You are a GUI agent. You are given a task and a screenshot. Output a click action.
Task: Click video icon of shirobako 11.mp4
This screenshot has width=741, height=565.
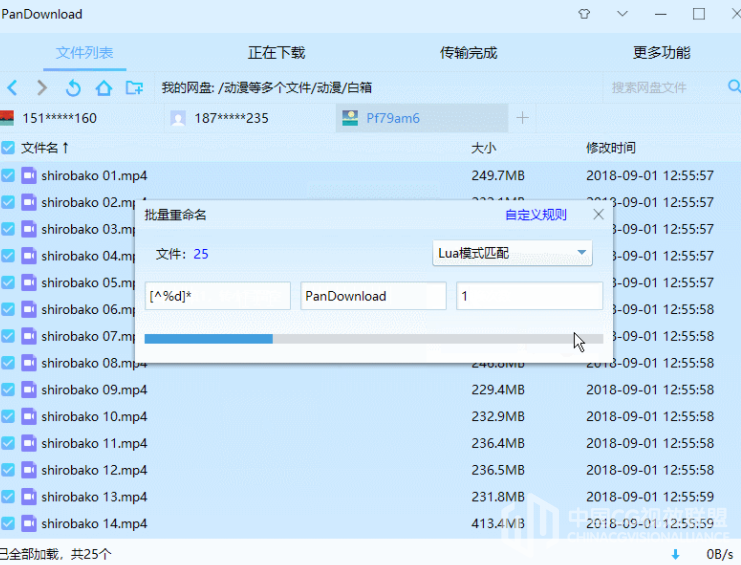(x=29, y=443)
